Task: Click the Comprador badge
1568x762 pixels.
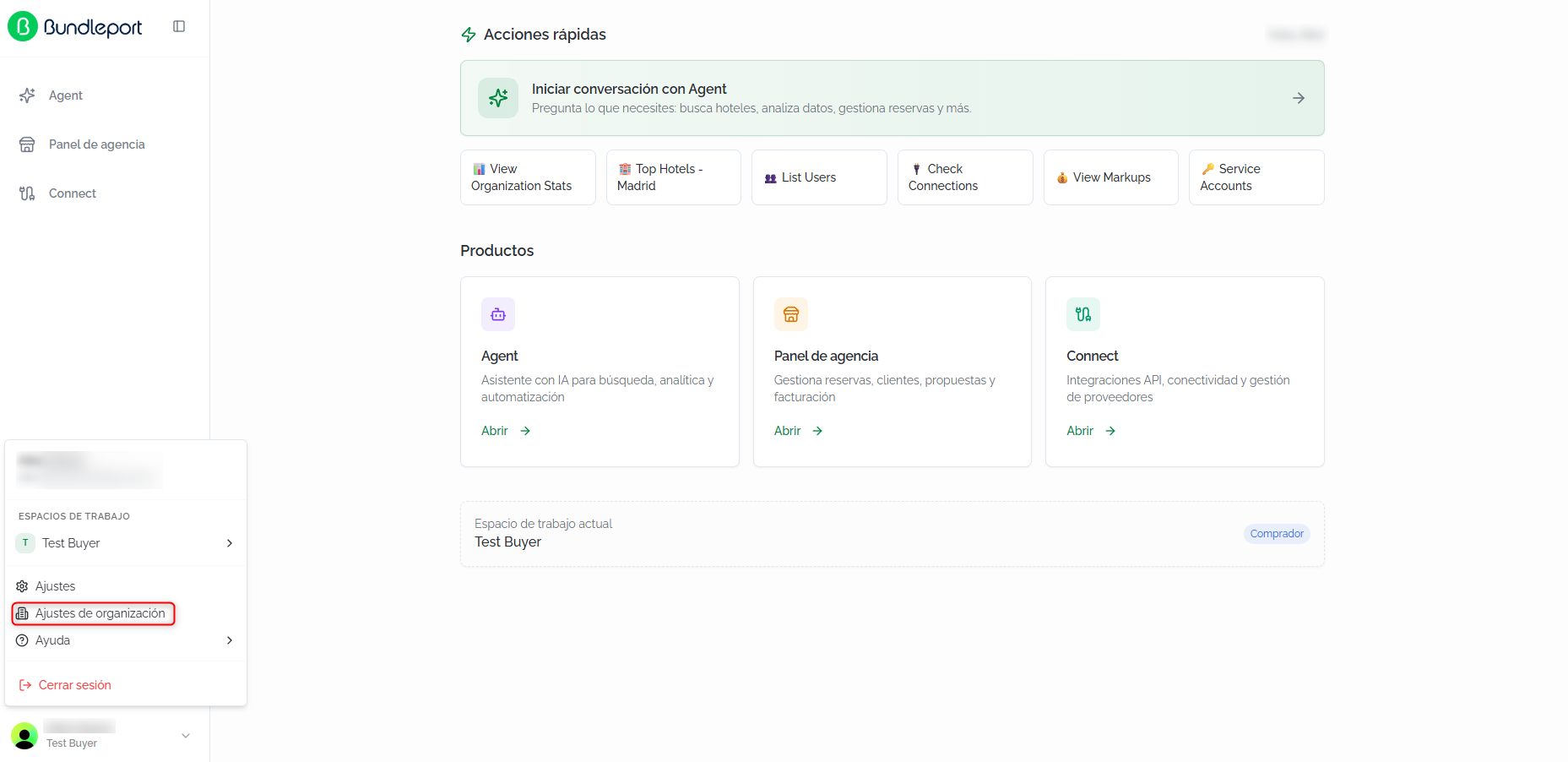Action: coord(1277,534)
